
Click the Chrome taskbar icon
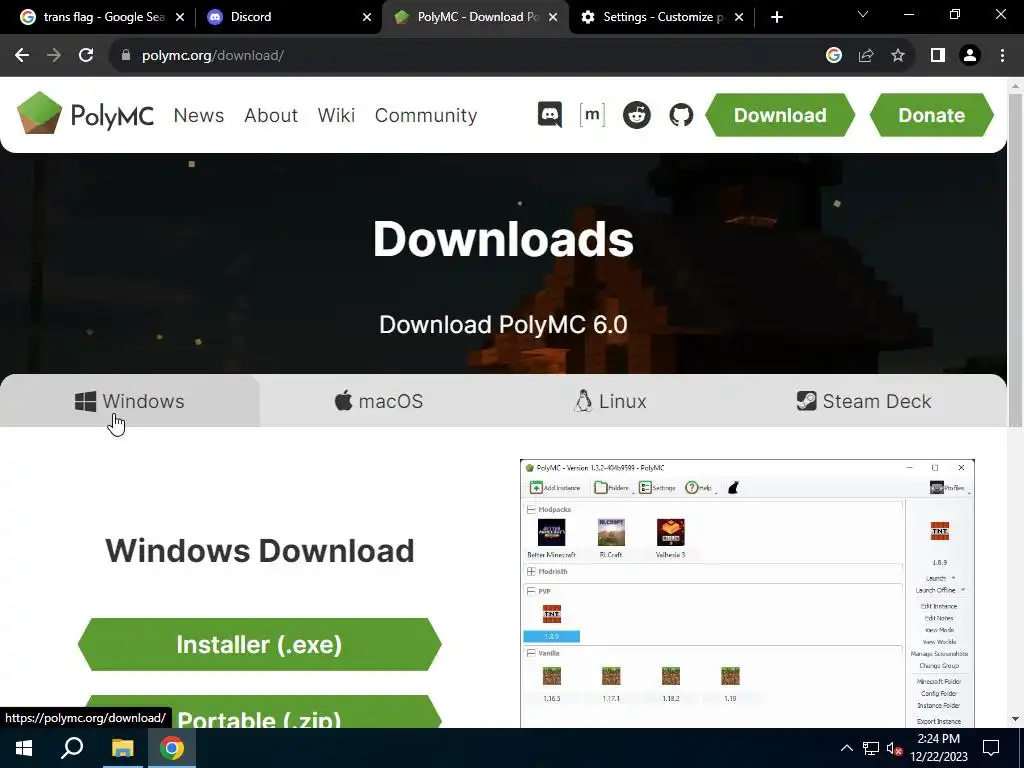(172, 748)
